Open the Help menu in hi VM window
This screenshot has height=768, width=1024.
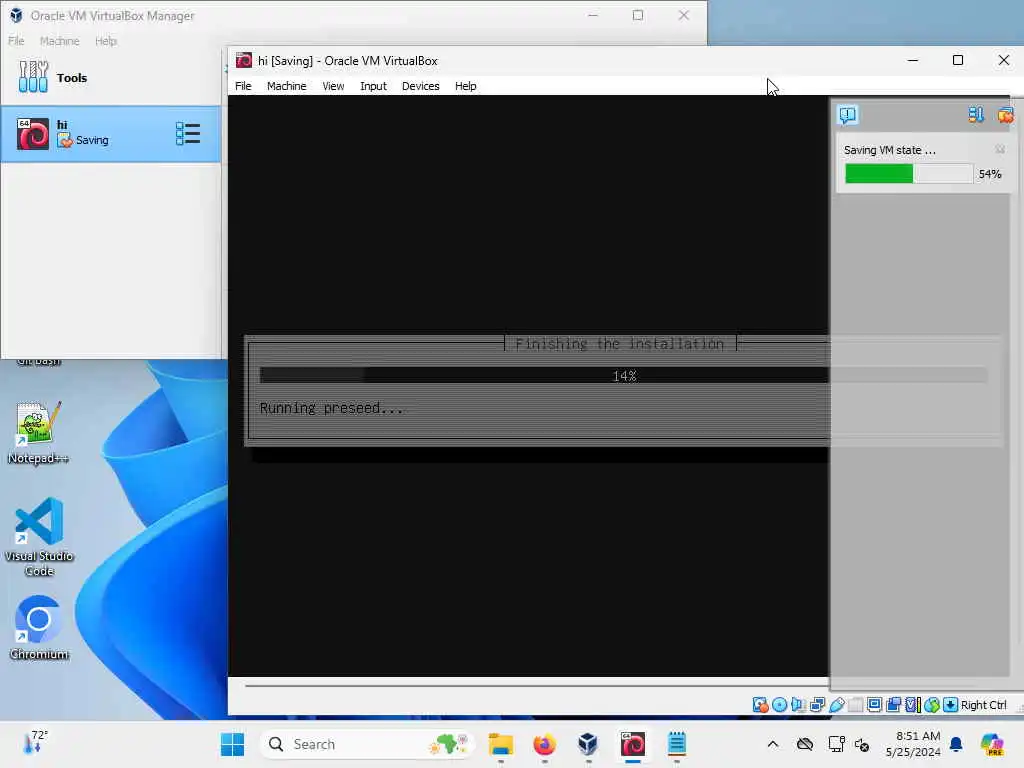pos(466,86)
